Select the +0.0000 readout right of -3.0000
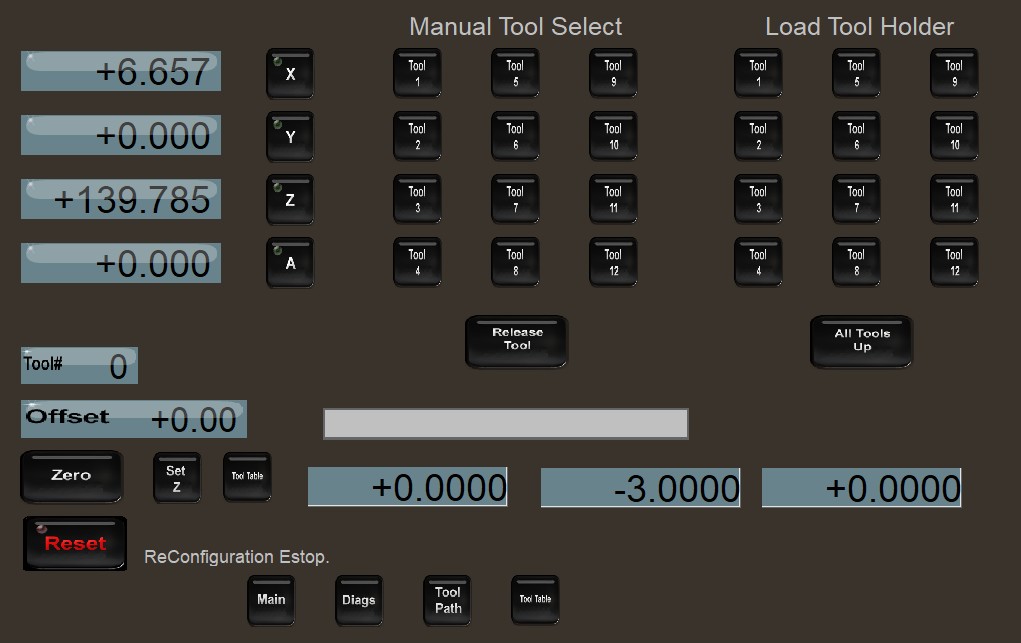Image resolution: width=1021 pixels, height=643 pixels. pyautogui.click(x=861, y=487)
